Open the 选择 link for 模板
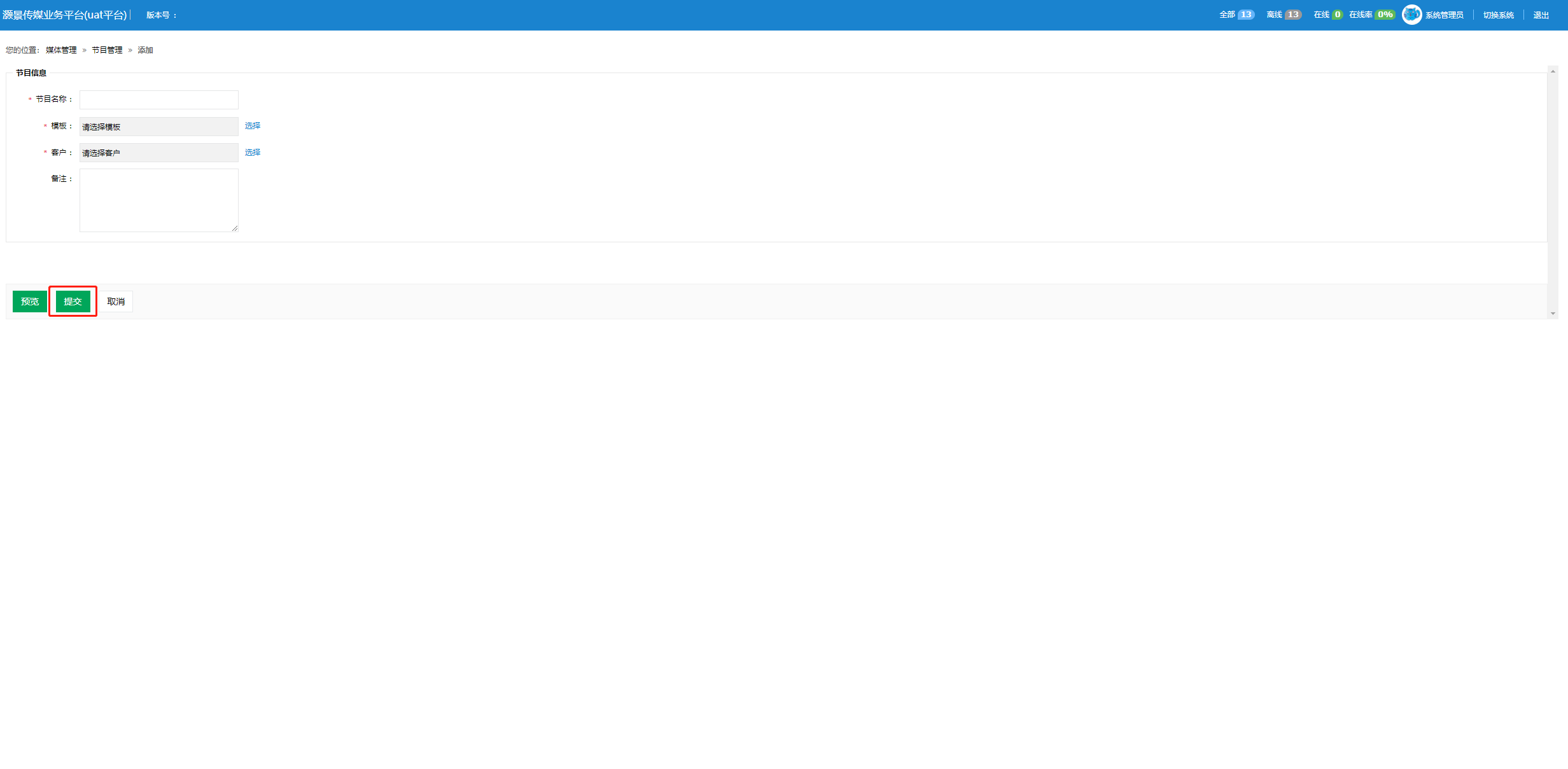 (x=253, y=126)
